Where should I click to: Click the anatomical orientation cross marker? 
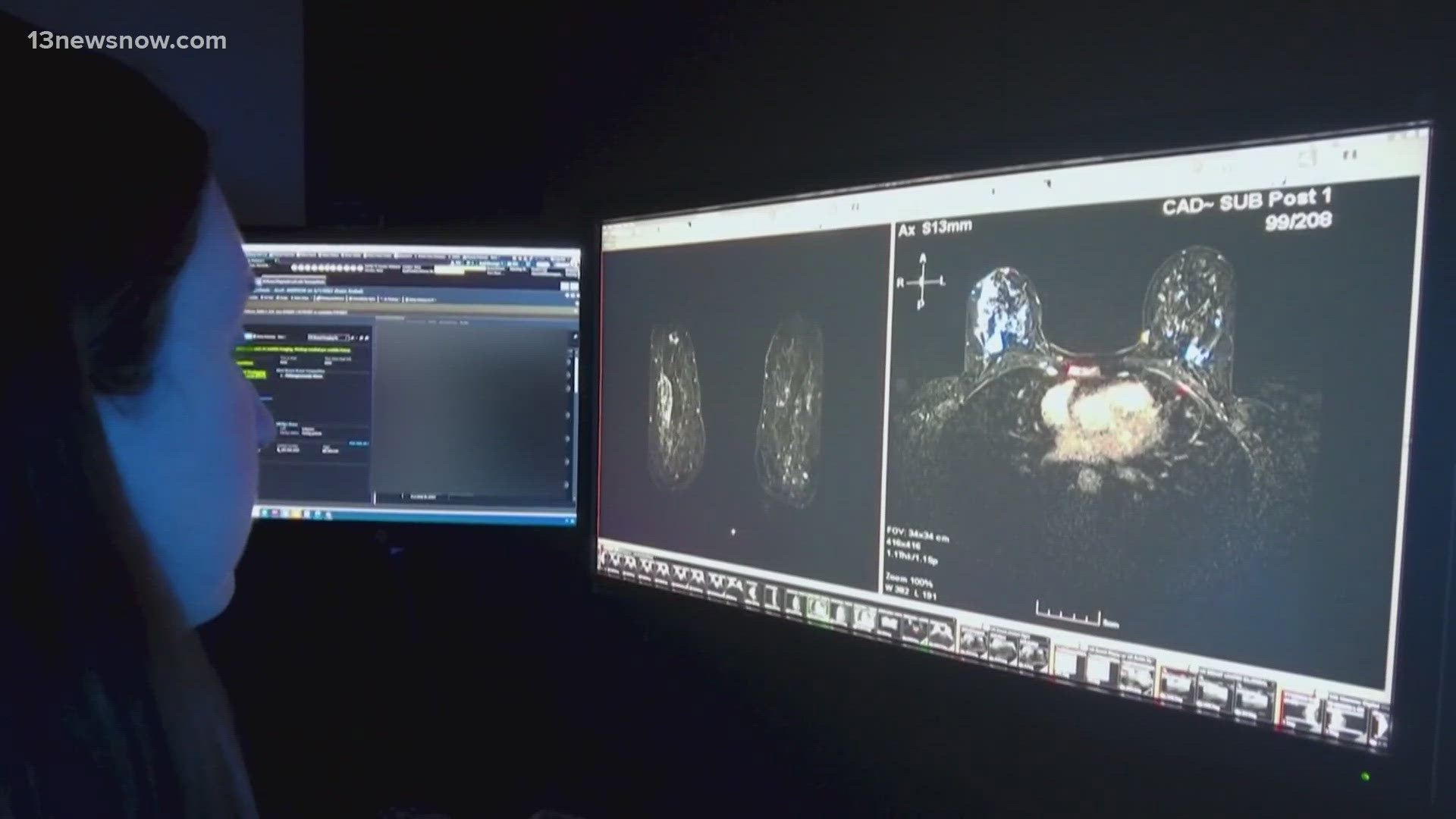point(922,282)
